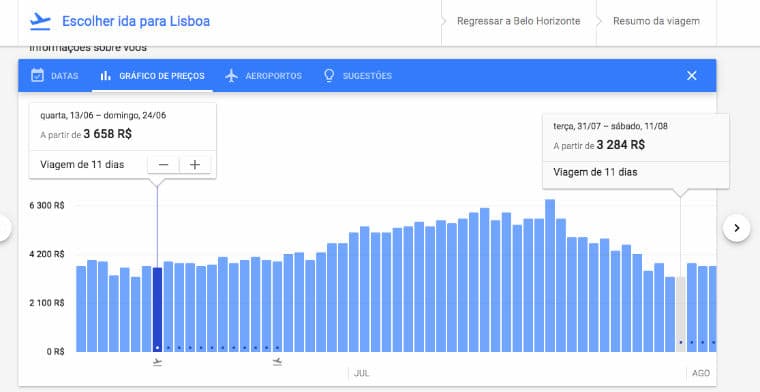760x392 pixels.
Task: Click the 0 R$ axis label
Action: (56, 352)
